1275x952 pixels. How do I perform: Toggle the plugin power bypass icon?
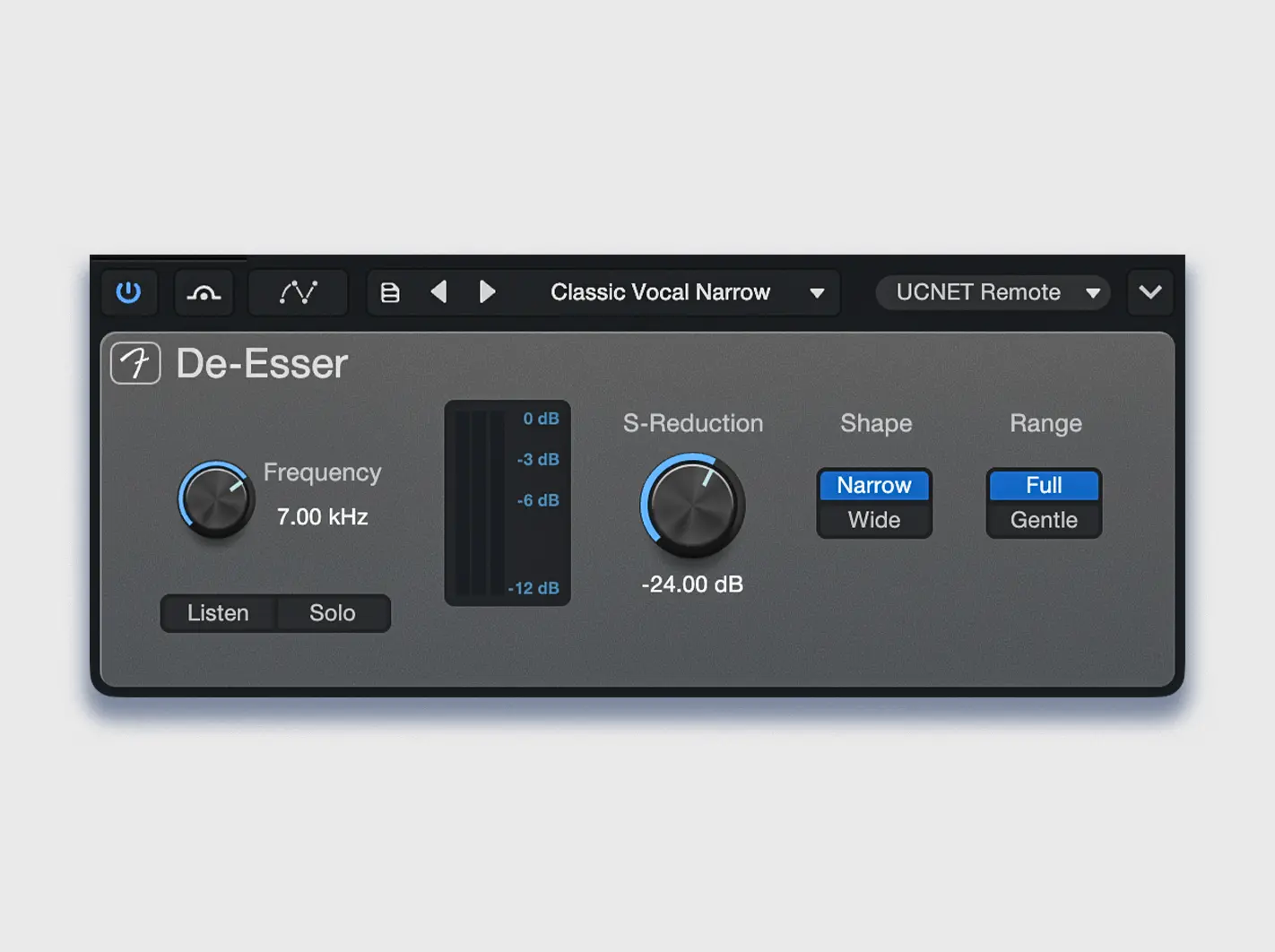(x=129, y=292)
